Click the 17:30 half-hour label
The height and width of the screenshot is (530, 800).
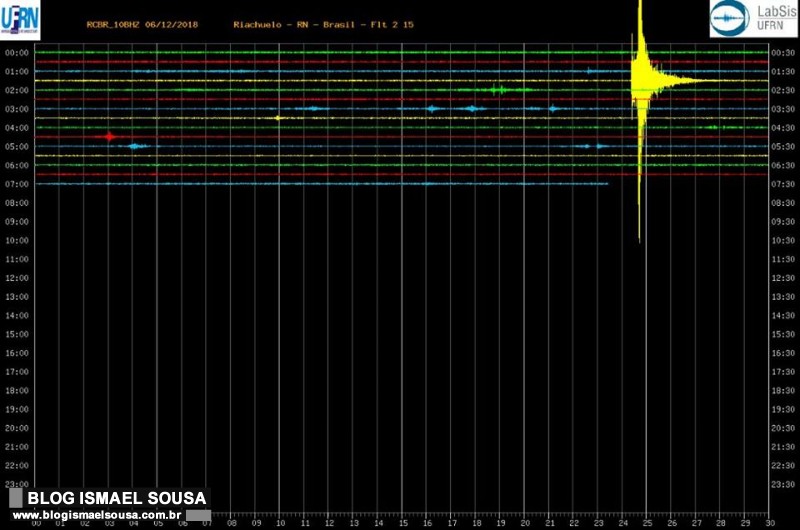tap(783, 372)
